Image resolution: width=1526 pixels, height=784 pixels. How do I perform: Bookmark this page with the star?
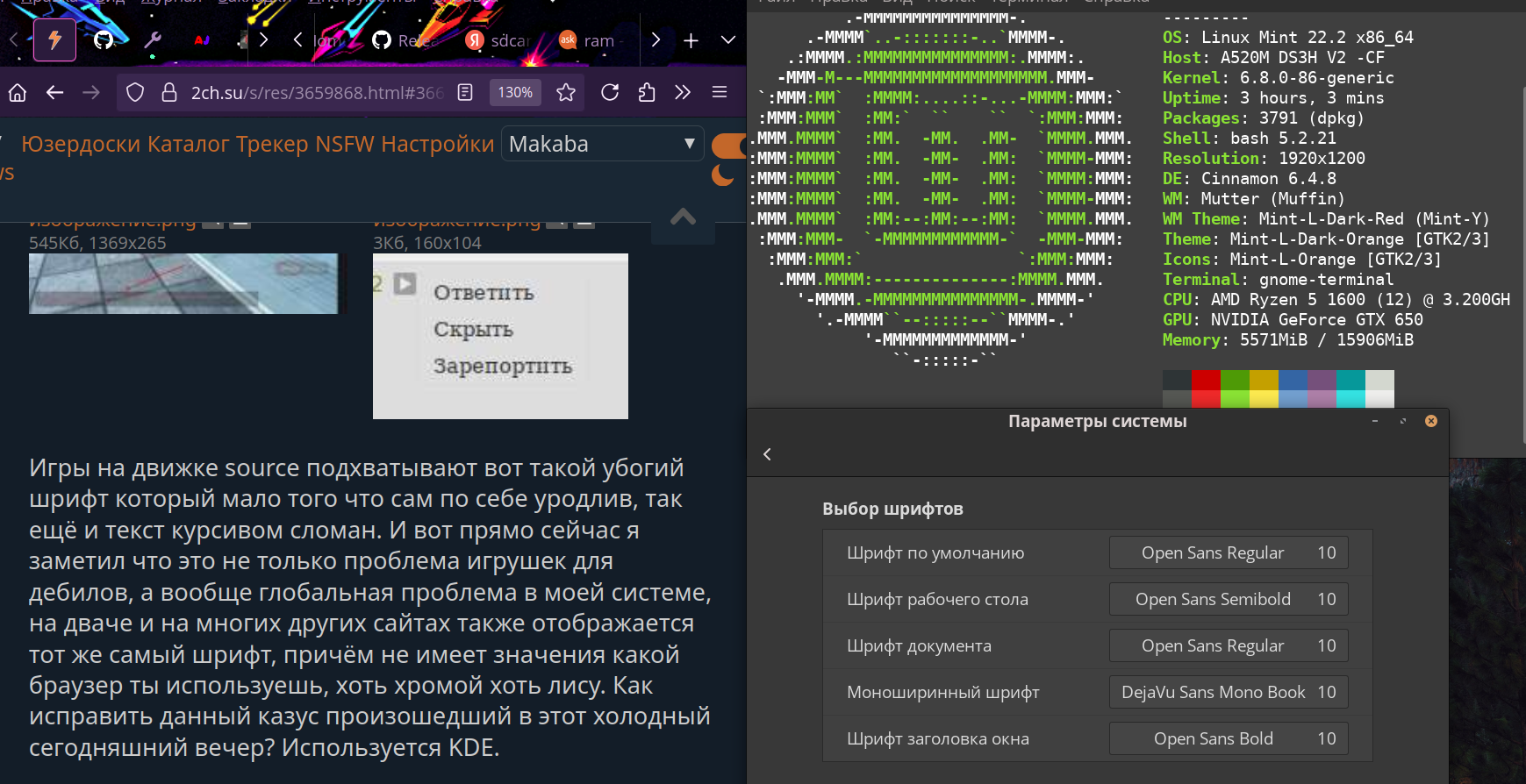(x=566, y=92)
